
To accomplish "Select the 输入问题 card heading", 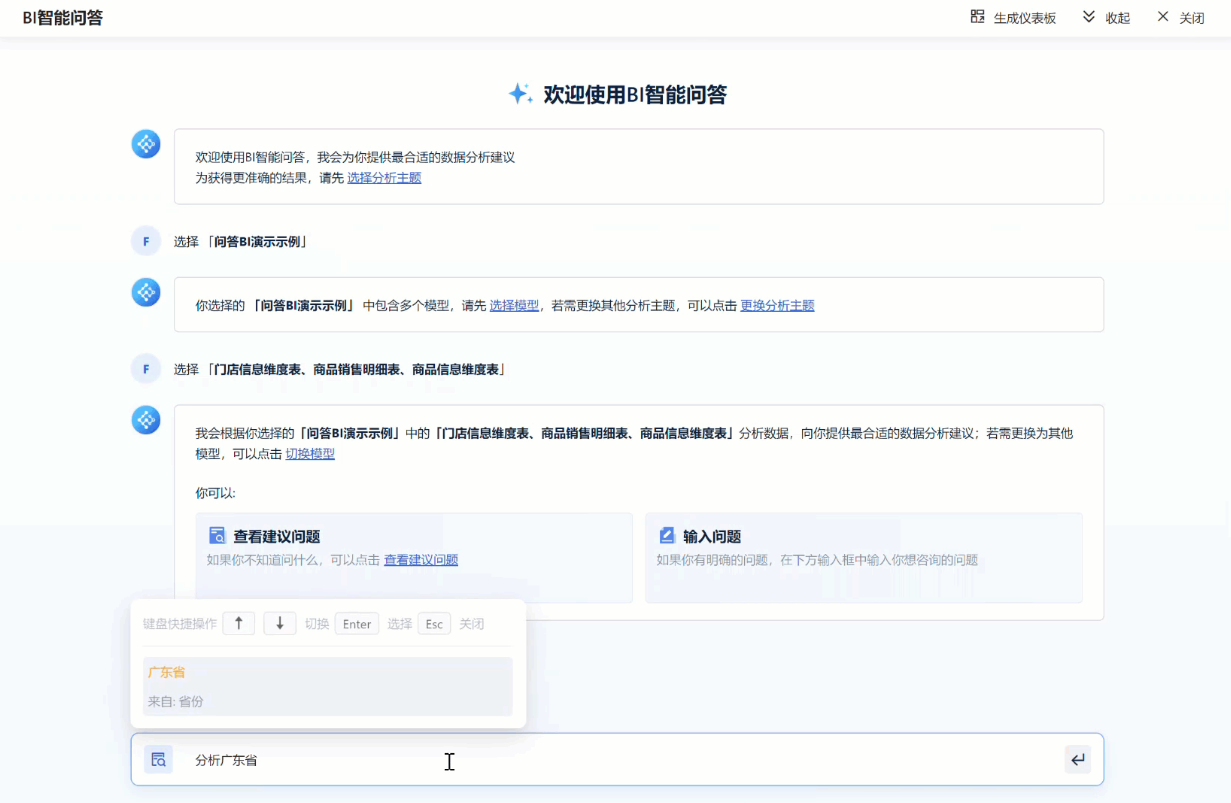I will (712, 537).
